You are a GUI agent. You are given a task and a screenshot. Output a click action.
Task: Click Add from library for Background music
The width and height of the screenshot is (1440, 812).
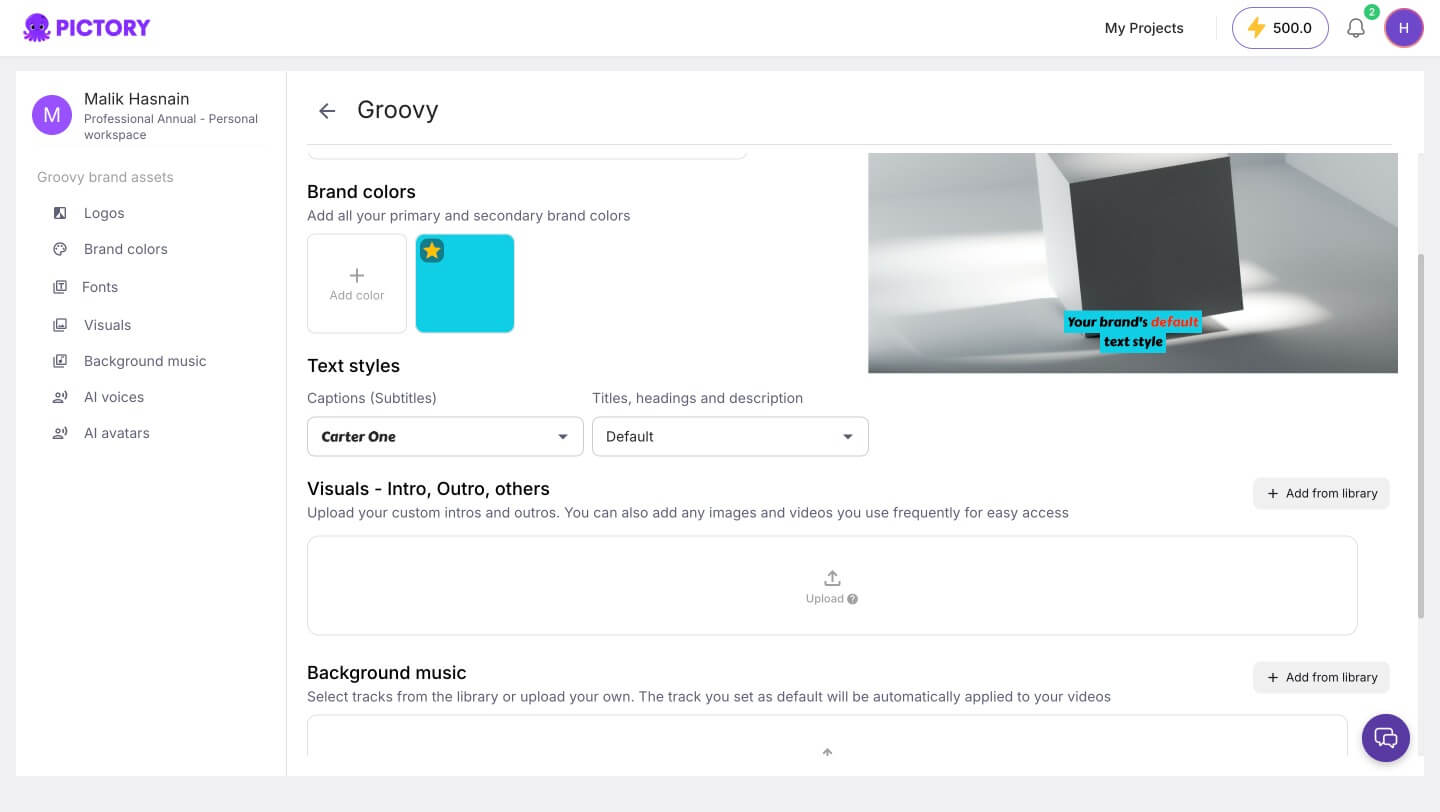(1321, 677)
